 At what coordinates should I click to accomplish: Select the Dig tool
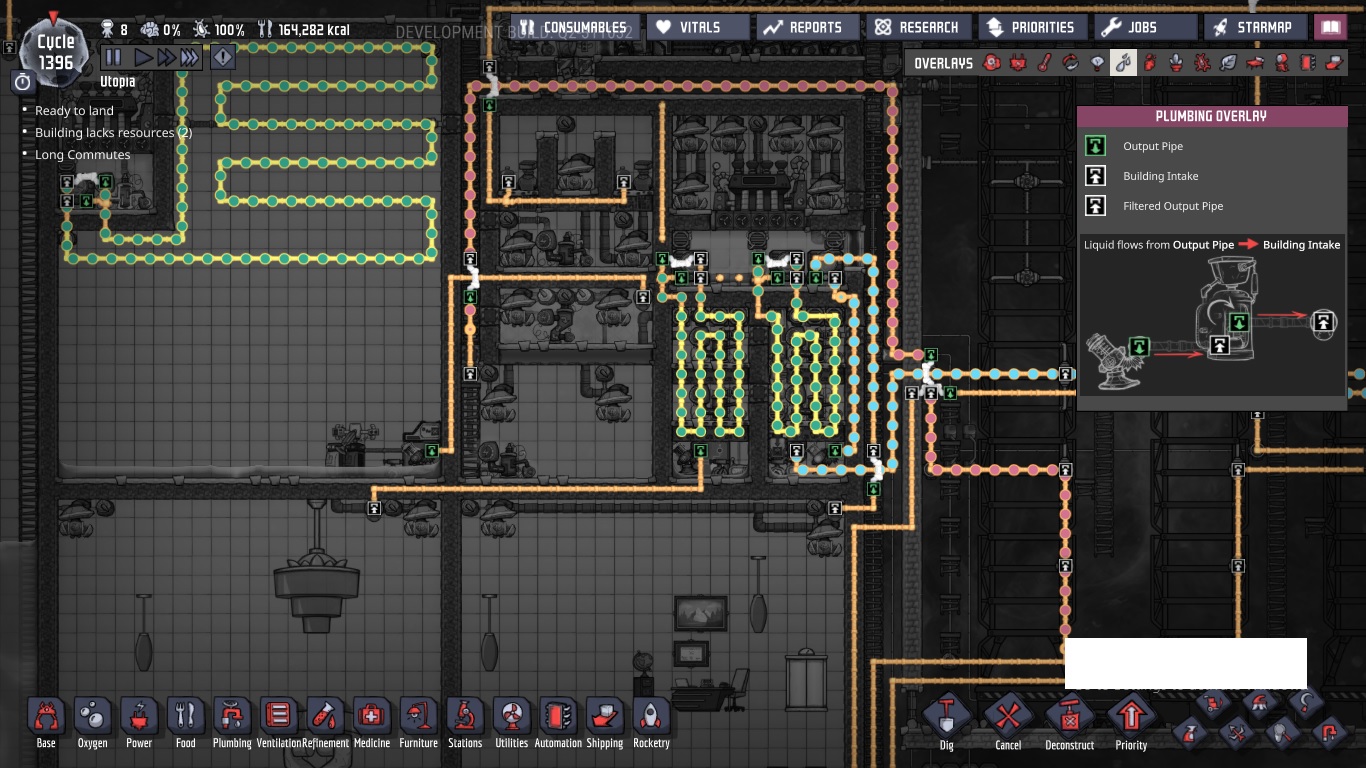(946, 722)
